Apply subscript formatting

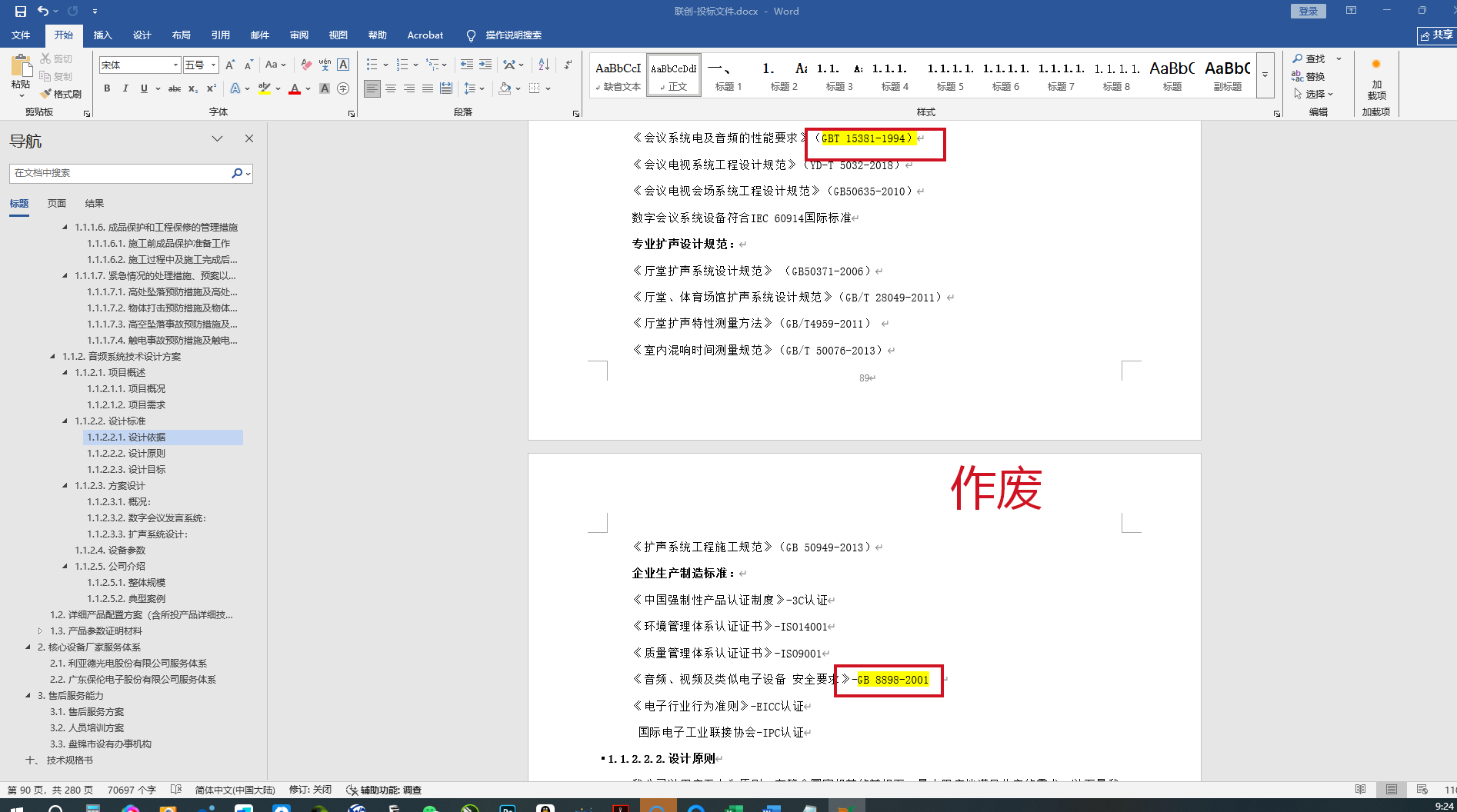(x=193, y=88)
